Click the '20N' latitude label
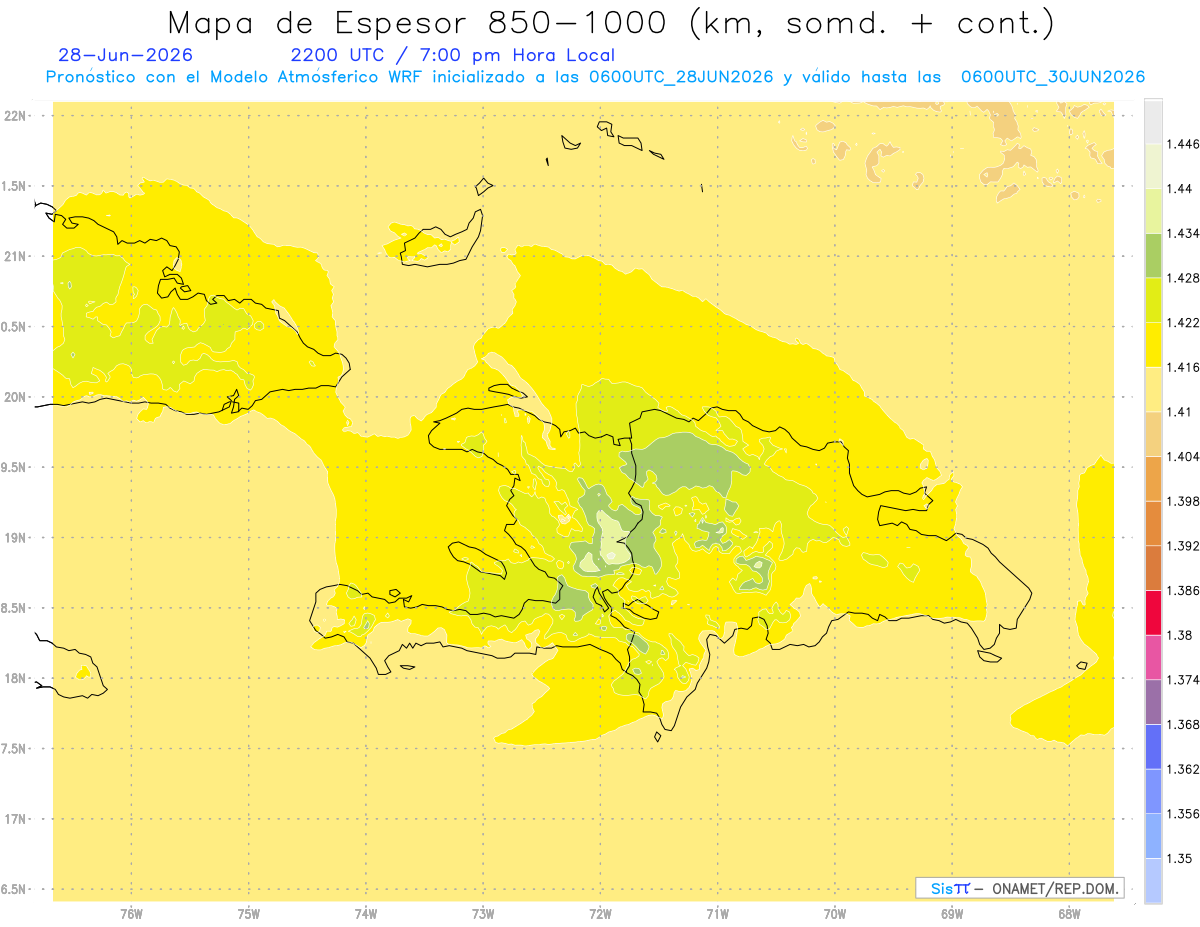1200x927 pixels. tap(15, 397)
